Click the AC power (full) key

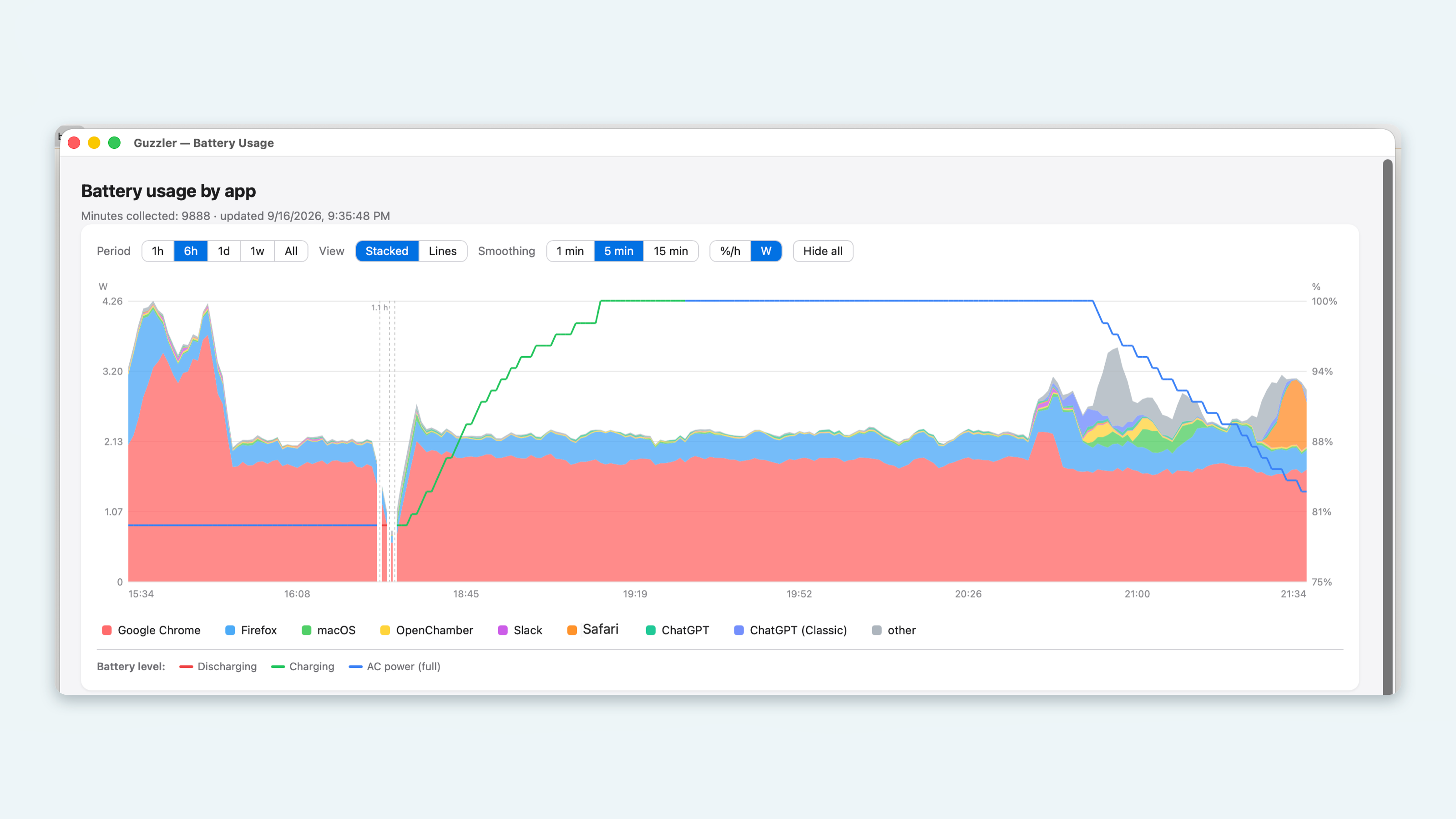[x=394, y=667]
